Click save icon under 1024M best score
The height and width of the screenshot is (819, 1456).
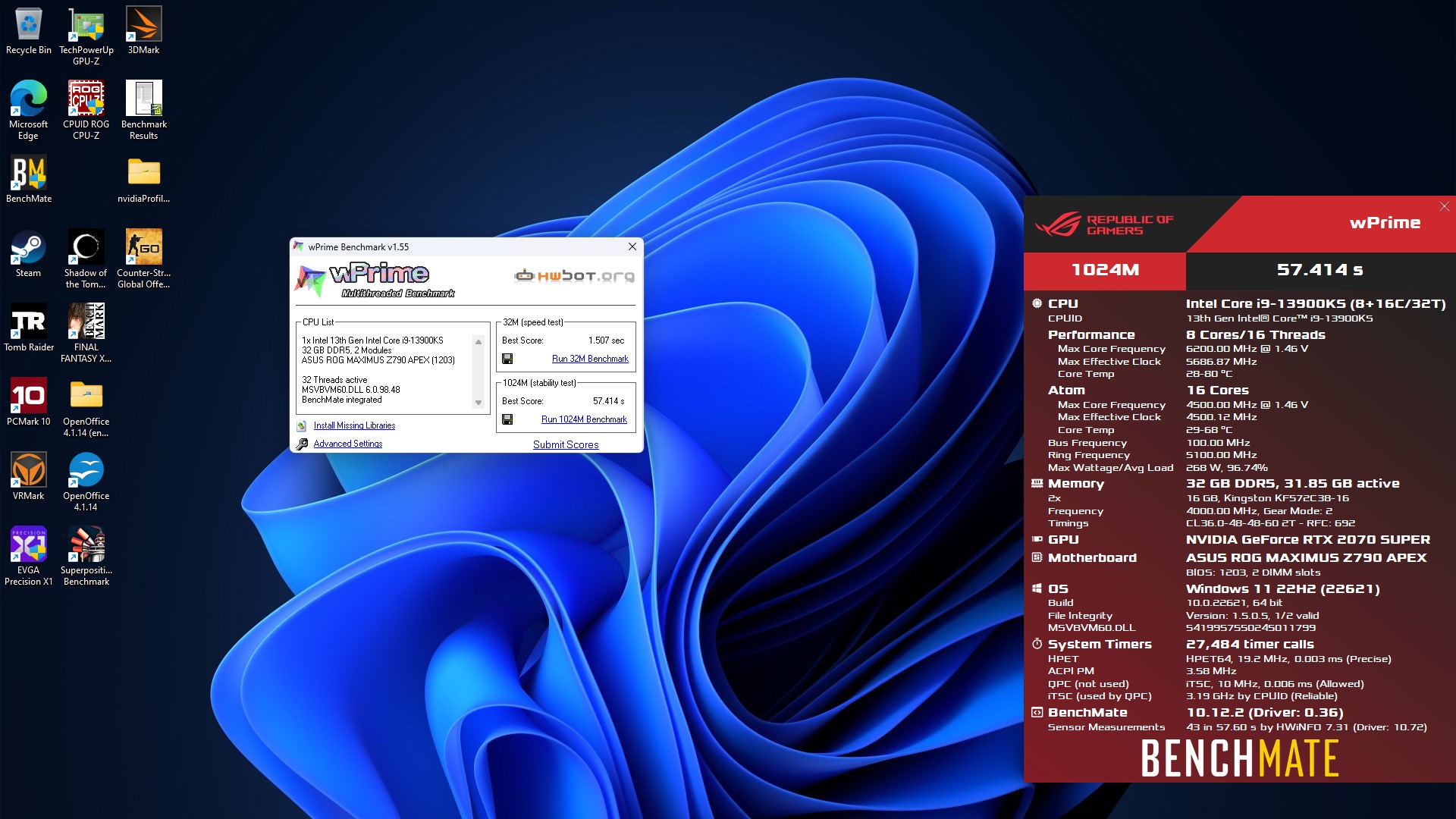[x=507, y=419]
